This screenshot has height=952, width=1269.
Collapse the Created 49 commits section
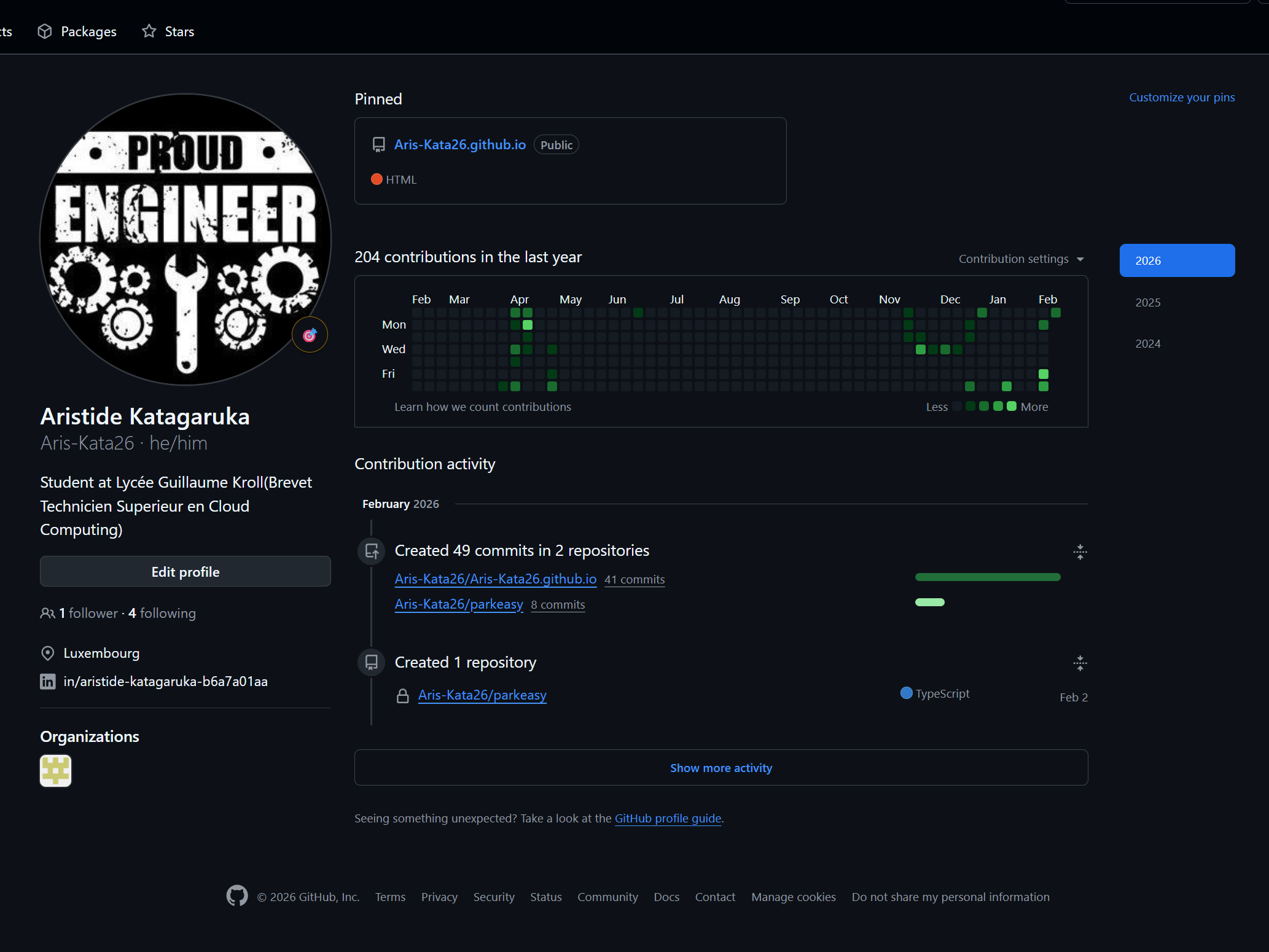[x=1080, y=552]
